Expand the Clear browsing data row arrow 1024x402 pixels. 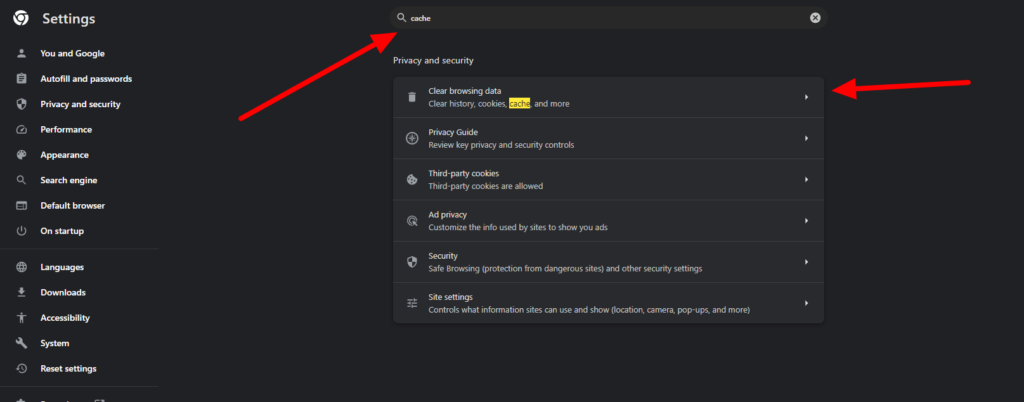click(x=807, y=97)
